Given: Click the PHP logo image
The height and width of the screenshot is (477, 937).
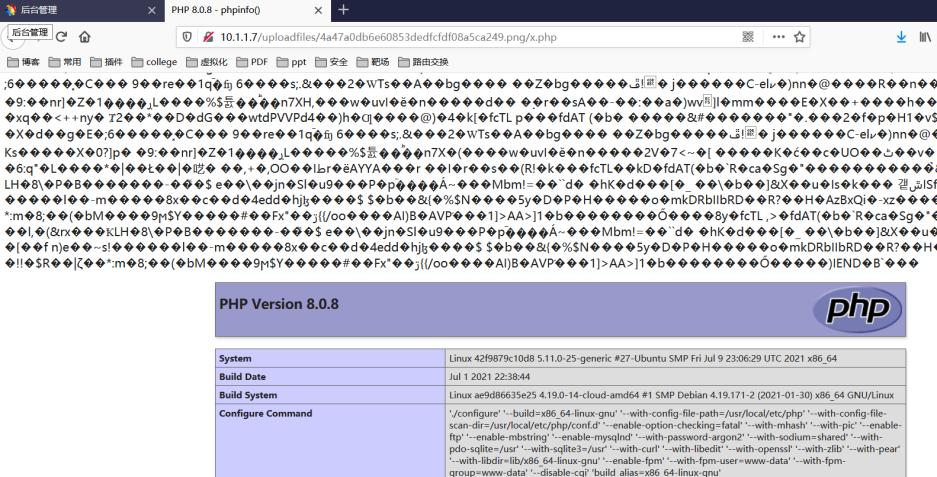Looking at the screenshot, I should point(858,309).
